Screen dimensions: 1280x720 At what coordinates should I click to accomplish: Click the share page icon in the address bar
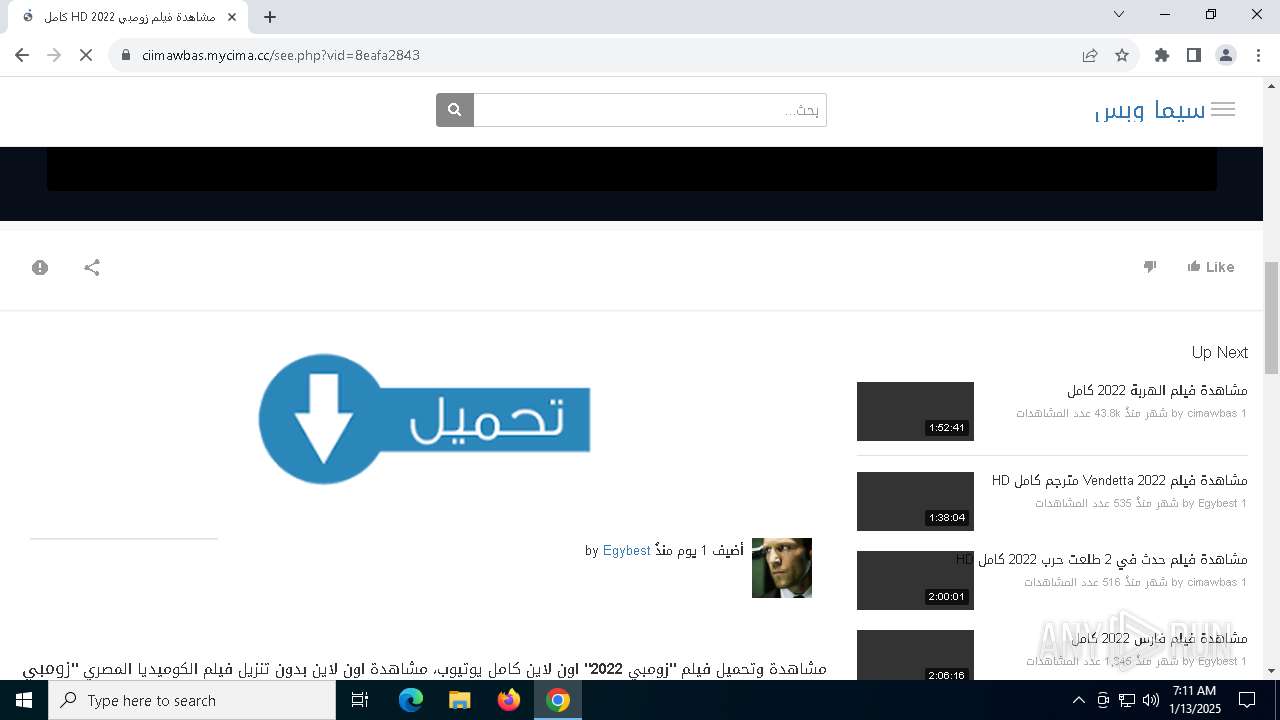pos(1090,55)
